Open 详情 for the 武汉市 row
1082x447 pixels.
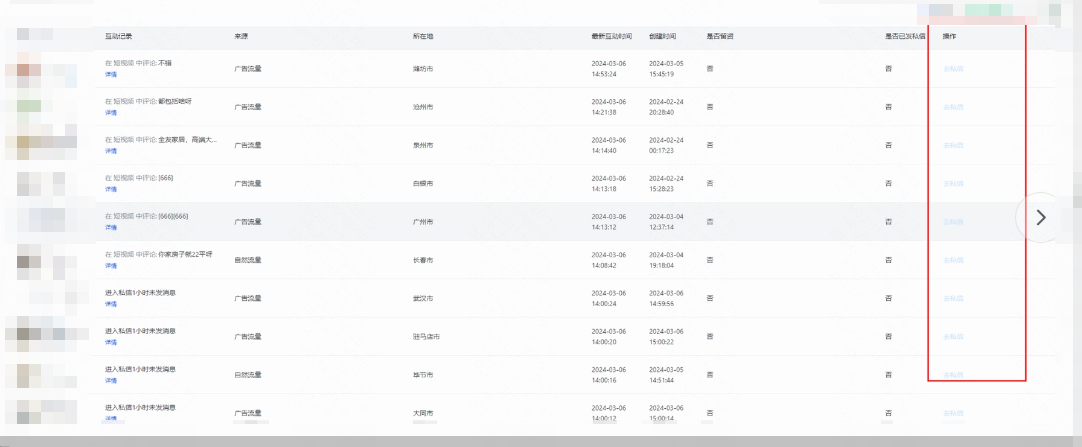[x=111, y=304]
